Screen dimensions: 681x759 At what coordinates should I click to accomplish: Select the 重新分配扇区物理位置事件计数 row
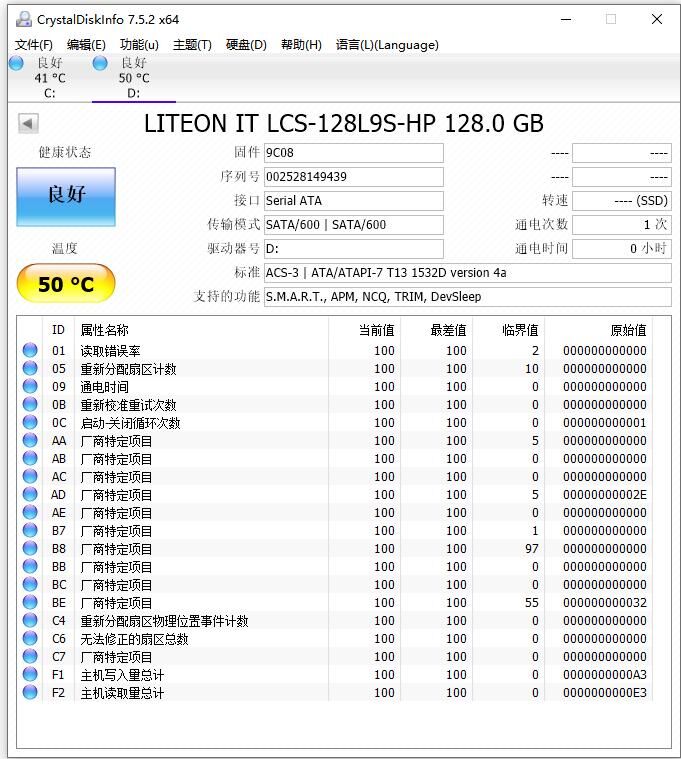[334, 621]
